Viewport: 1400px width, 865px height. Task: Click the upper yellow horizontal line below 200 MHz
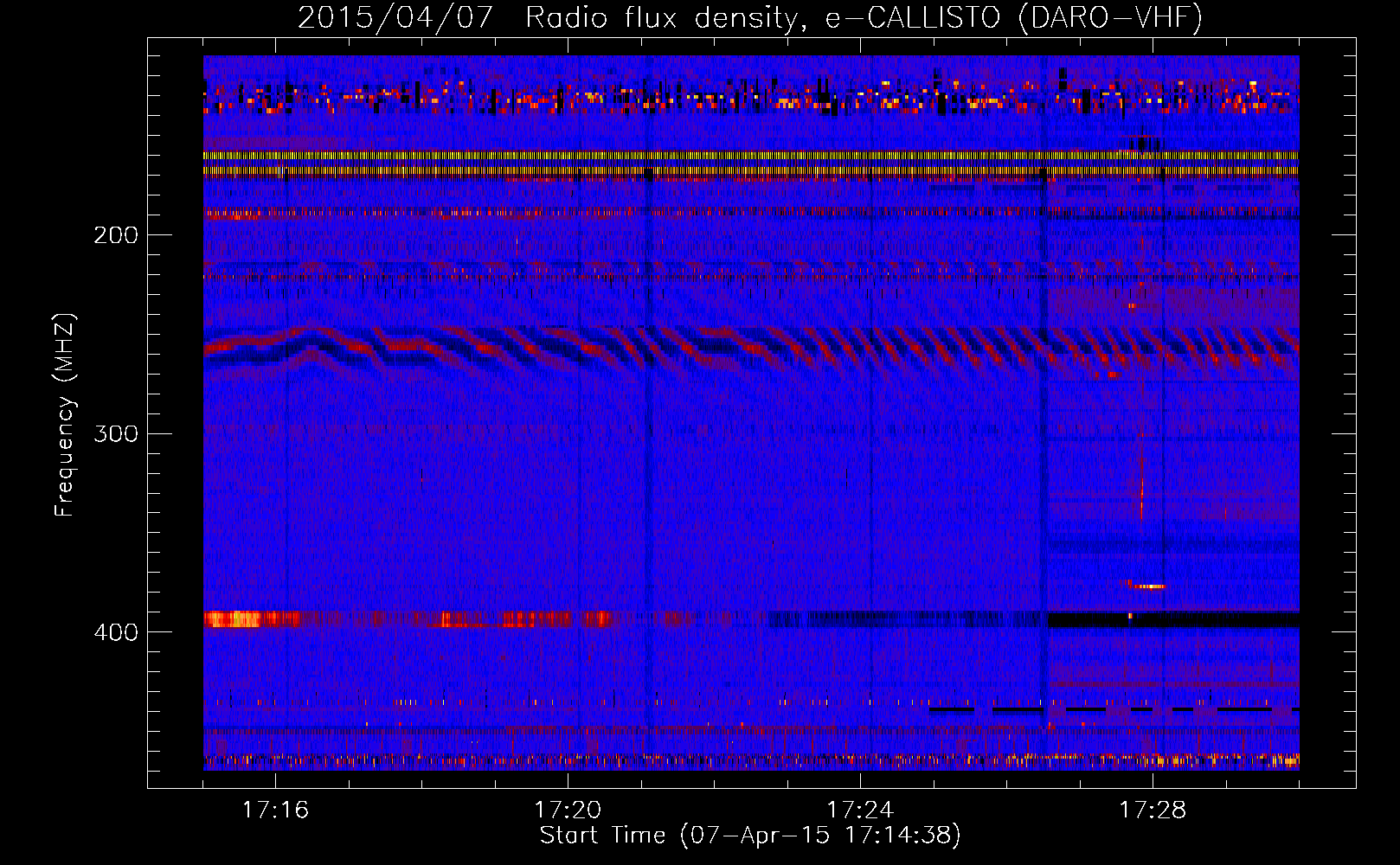pos(744,156)
